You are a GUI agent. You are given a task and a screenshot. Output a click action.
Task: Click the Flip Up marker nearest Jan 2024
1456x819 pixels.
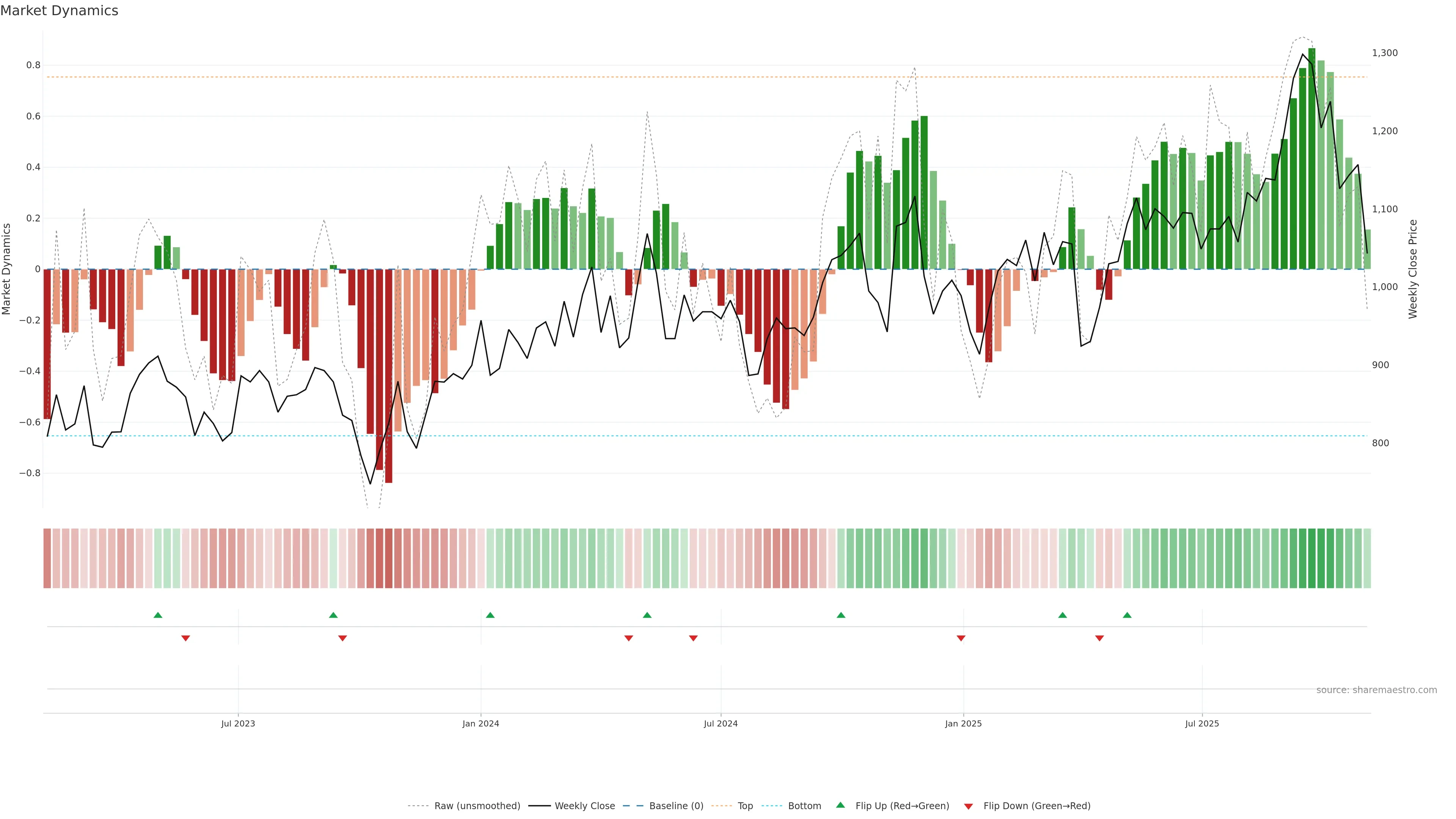coord(490,615)
